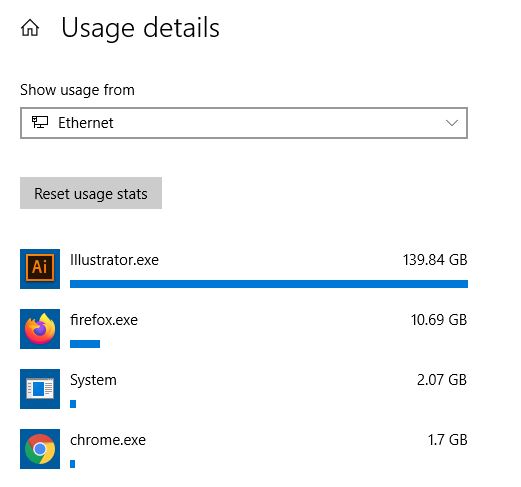Viewport: 521px width, 487px height.
Task: Click the Ethernet network icon in dropdown
Action: (40, 122)
